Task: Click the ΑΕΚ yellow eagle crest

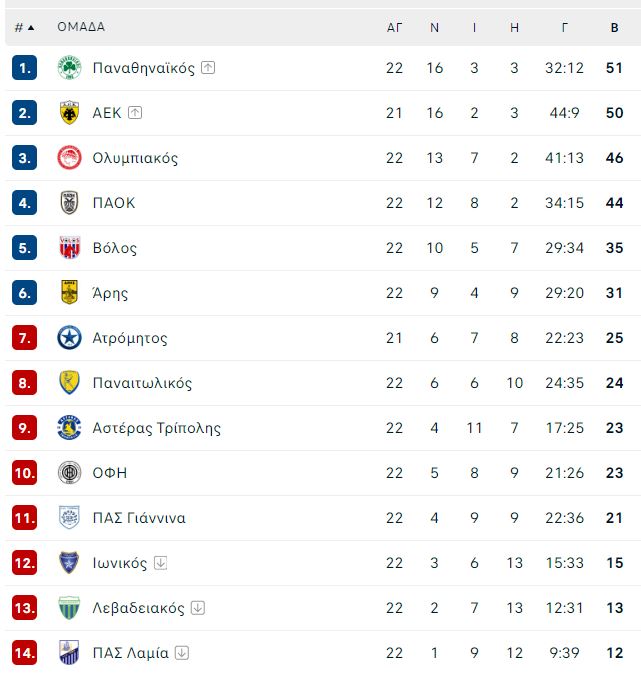Action: [x=69, y=113]
